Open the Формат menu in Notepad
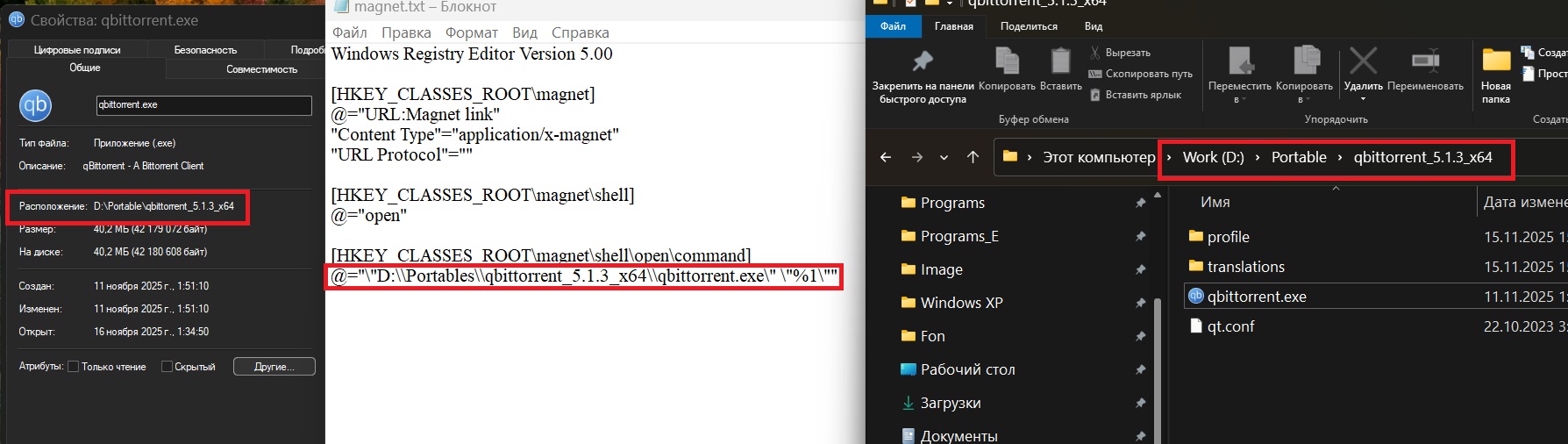This screenshot has width=1568, height=444. [471, 32]
